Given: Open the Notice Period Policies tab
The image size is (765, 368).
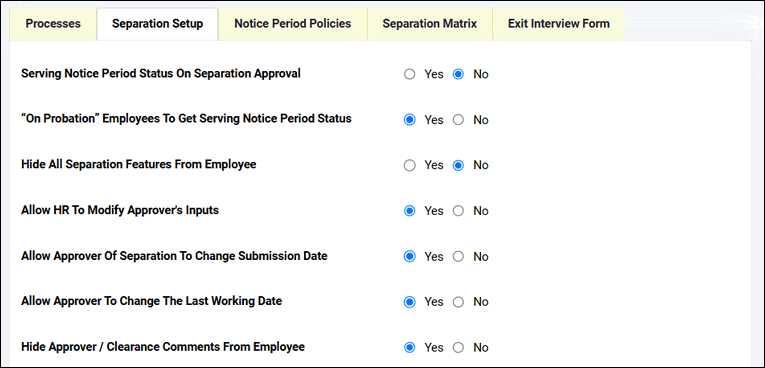Looking at the screenshot, I should (293, 24).
